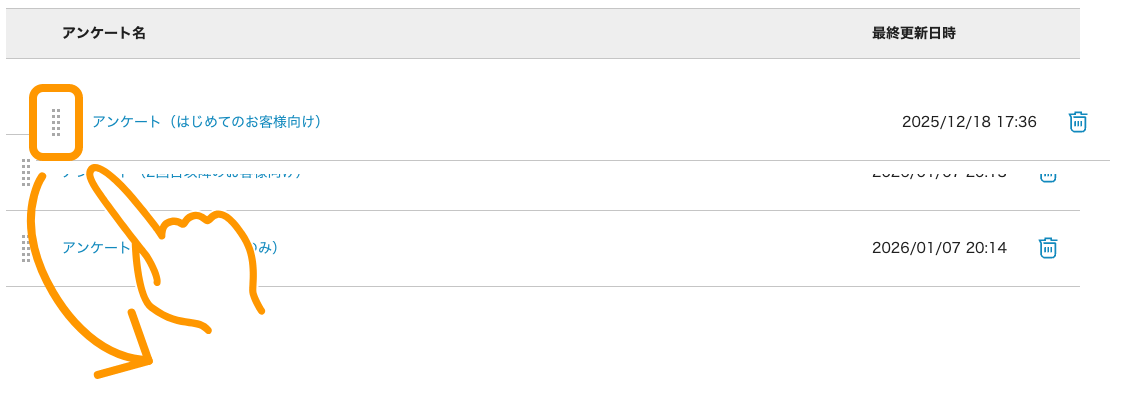The height and width of the screenshot is (401, 1125).
Task: Click the アンケート名 column header
Action: click(x=104, y=34)
